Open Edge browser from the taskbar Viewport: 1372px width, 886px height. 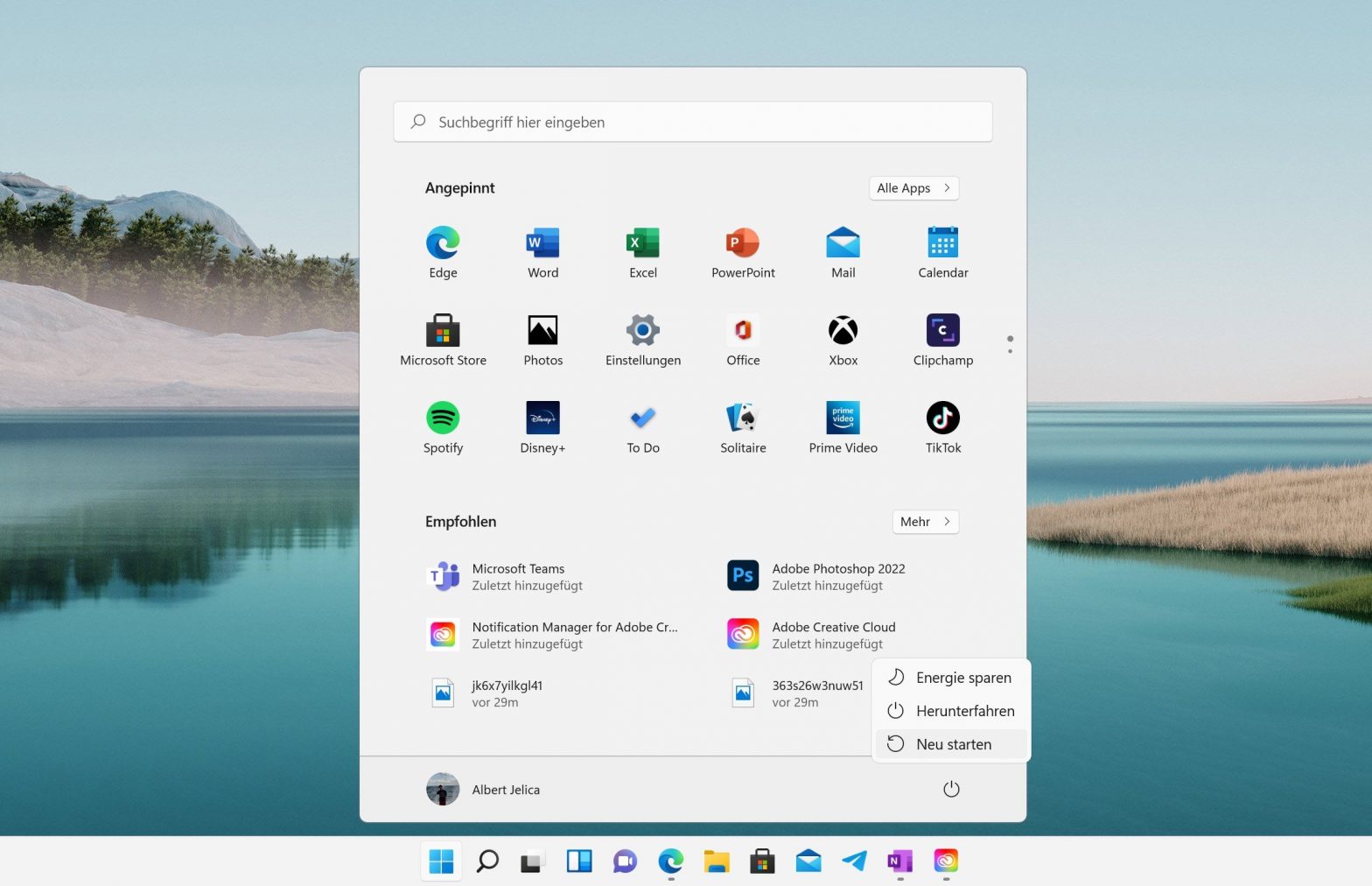[670, 861]
